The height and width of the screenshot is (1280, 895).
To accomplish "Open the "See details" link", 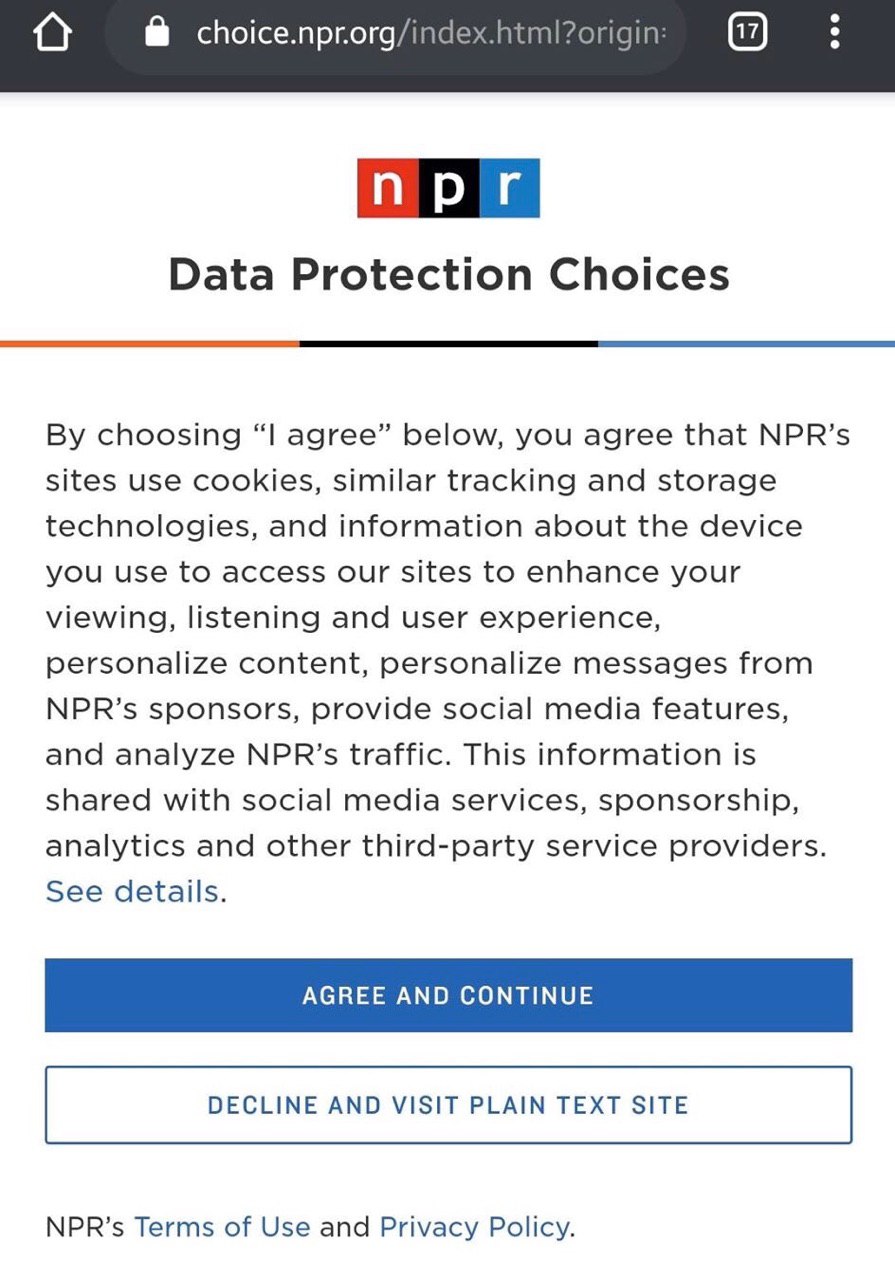I will point(132,891).
